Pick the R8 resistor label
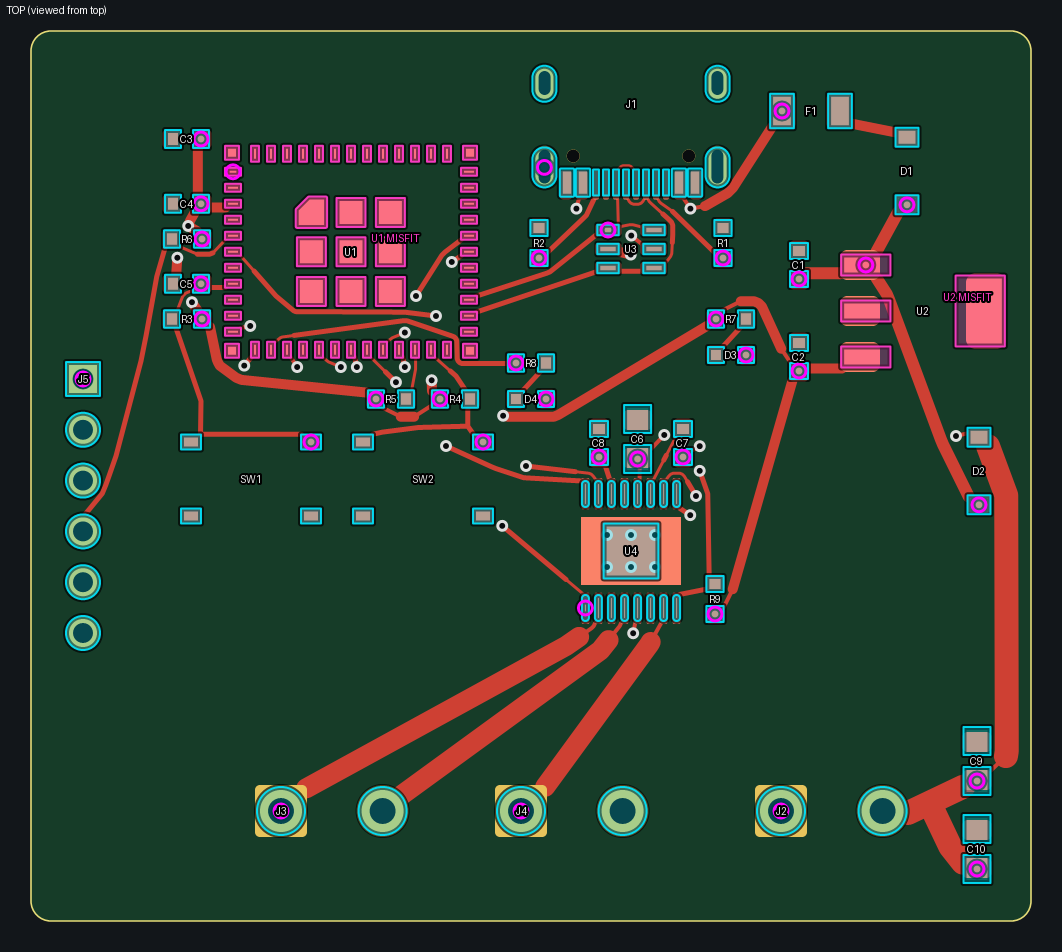 pyautogui.click(x=531, y=364)
